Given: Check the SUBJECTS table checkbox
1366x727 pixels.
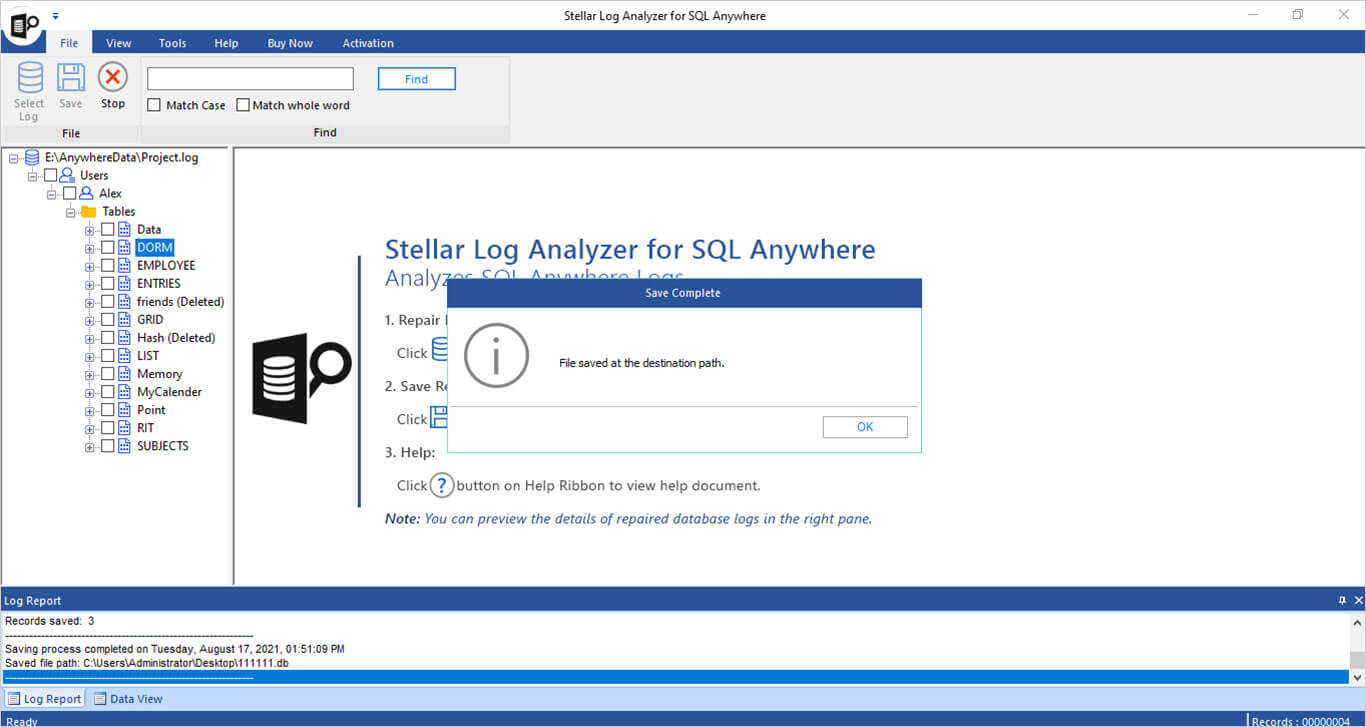Looking at the screenshot, I should 107,445.
